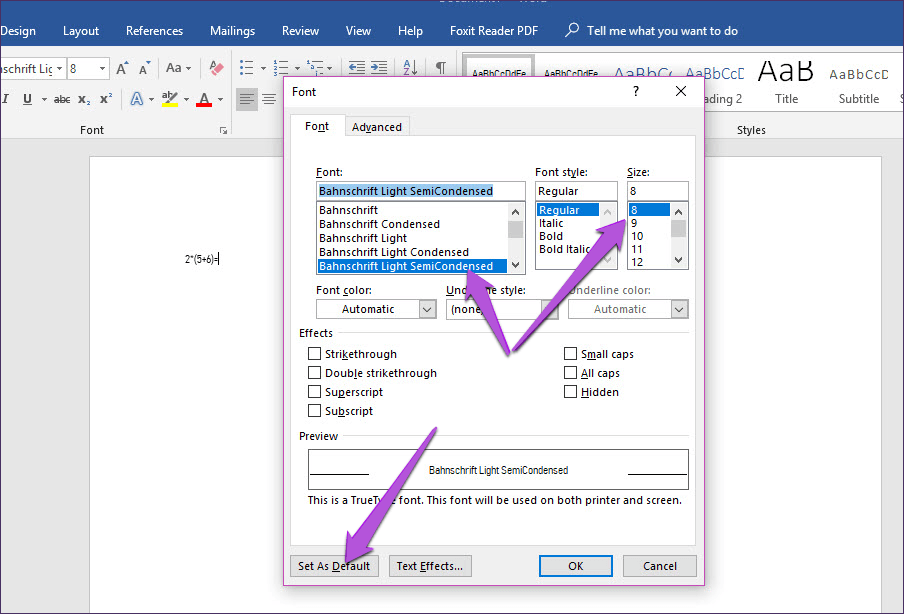
Task: Click the bullet list icon
Action: pyautogui.click(x=247, y=68)
